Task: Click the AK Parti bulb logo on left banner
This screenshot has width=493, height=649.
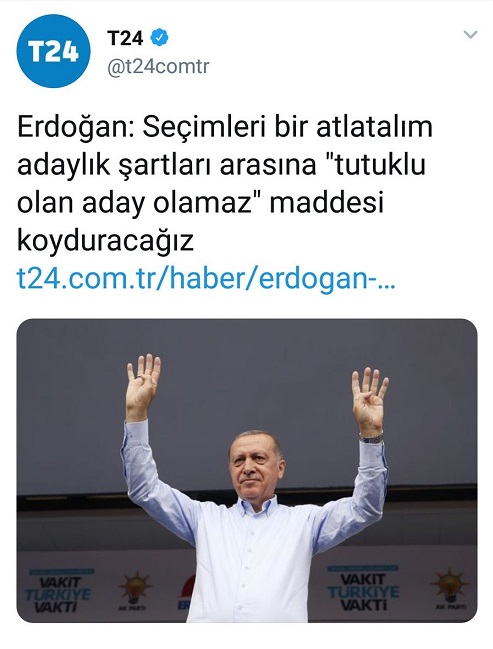Action: coord(135,589)
